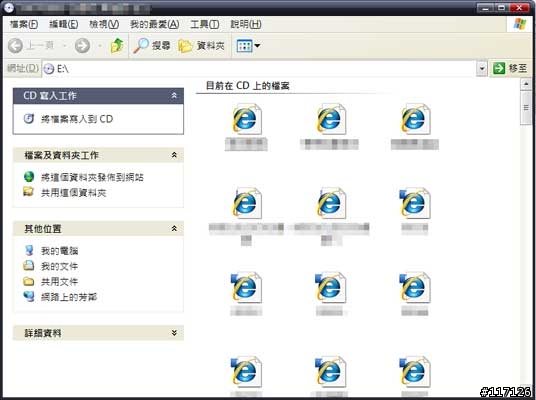Click the 上一頁 back arrow button
536x400 pixels.
pyautogui.click(x=31, y=45)
